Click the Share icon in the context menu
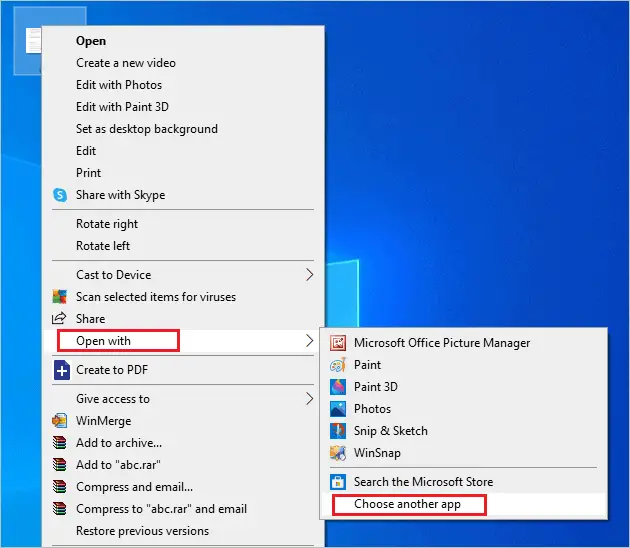 tap(60, 319)
